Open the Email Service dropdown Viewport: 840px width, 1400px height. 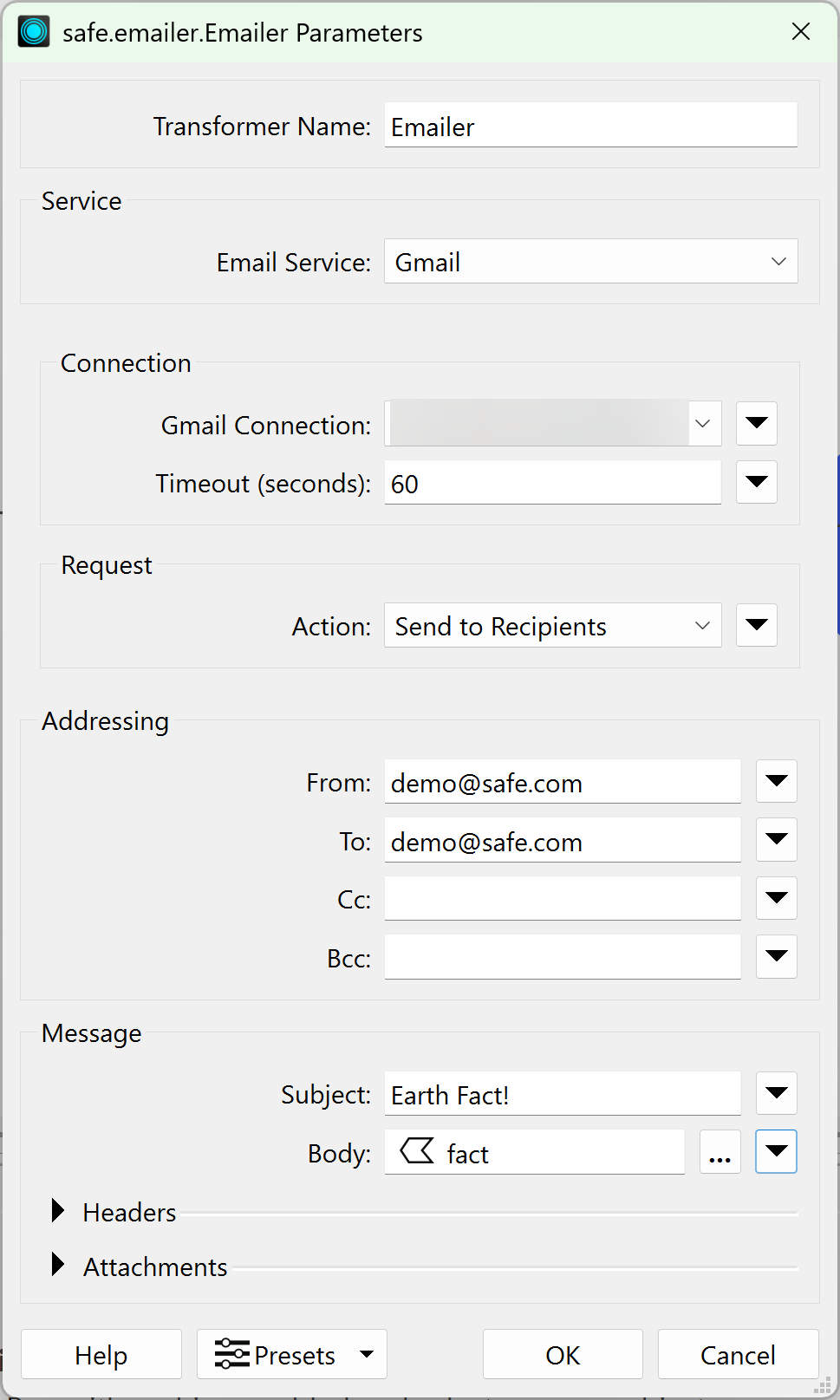coord(590,261)
